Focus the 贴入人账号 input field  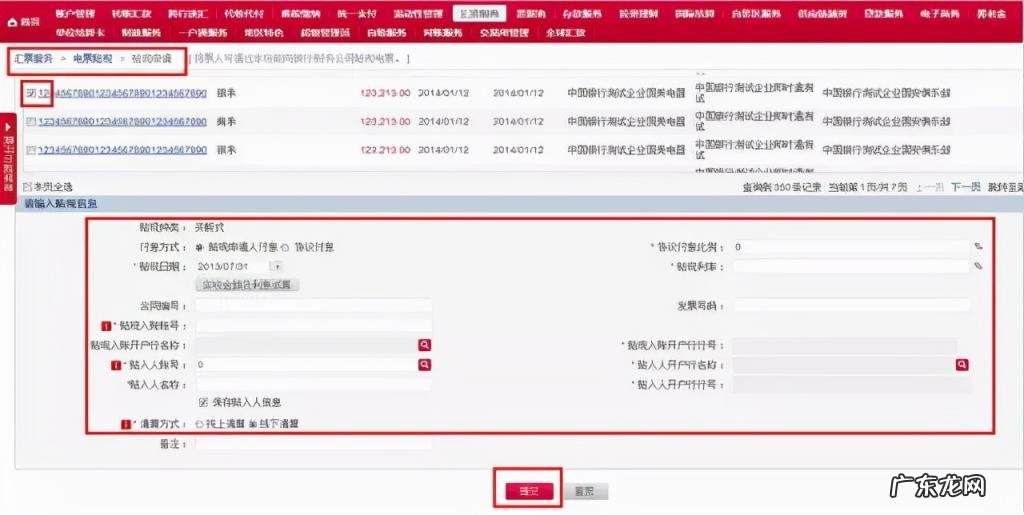[x=306, y=365]
